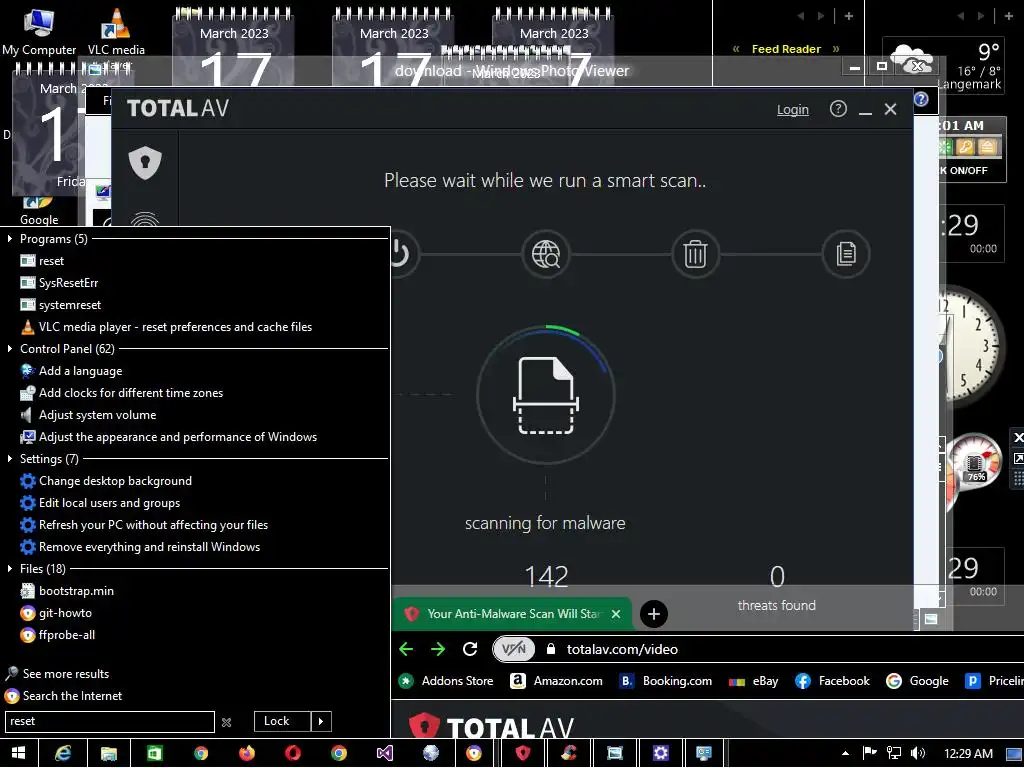Open the fingerprint icon in TotalAV sidebar
Image resolution: width=1024 pixels, height=768 pixels.
pyautogui.click(x=145, y=219)
